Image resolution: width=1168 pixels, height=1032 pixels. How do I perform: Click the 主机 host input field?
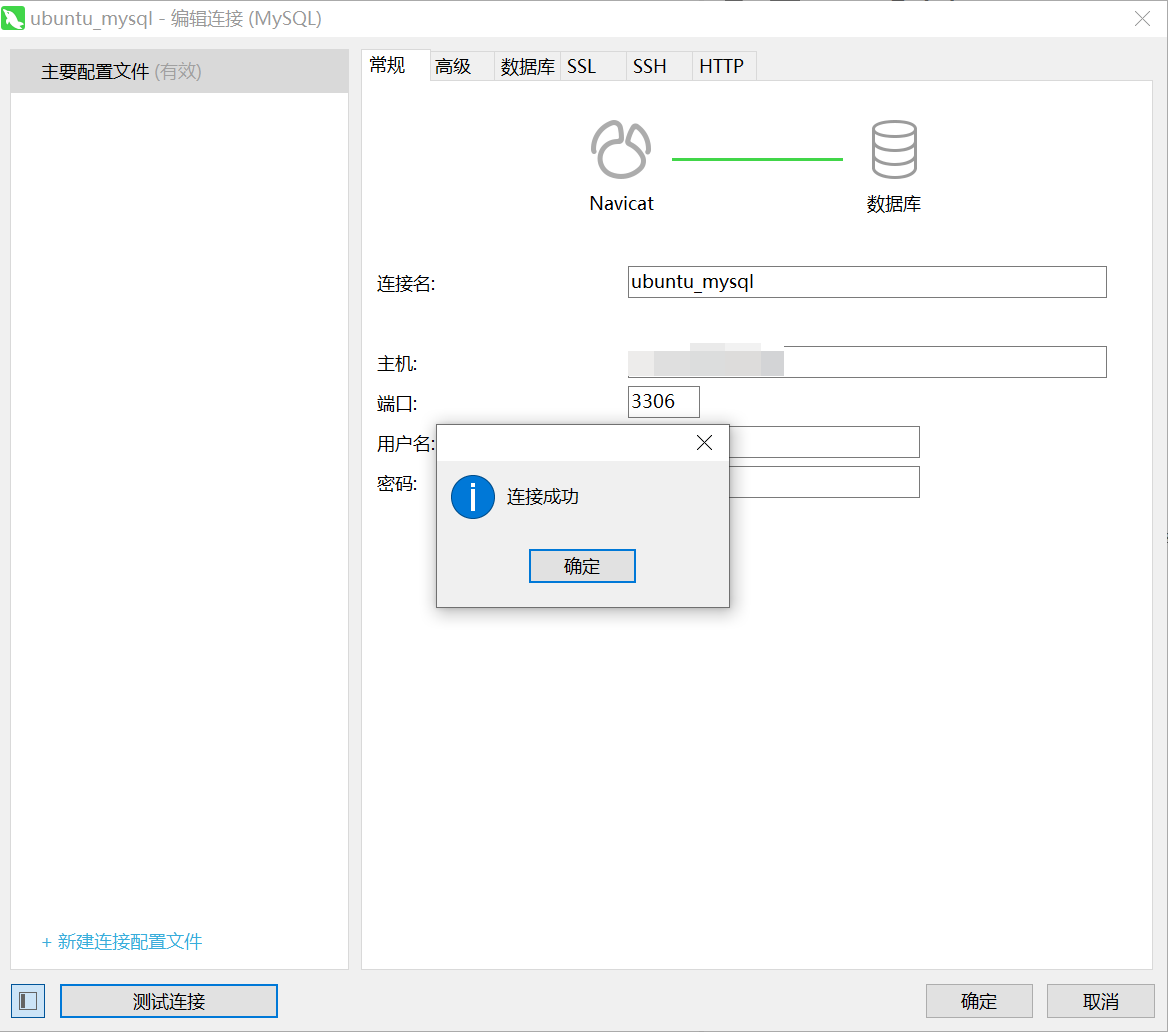(867, 362)
